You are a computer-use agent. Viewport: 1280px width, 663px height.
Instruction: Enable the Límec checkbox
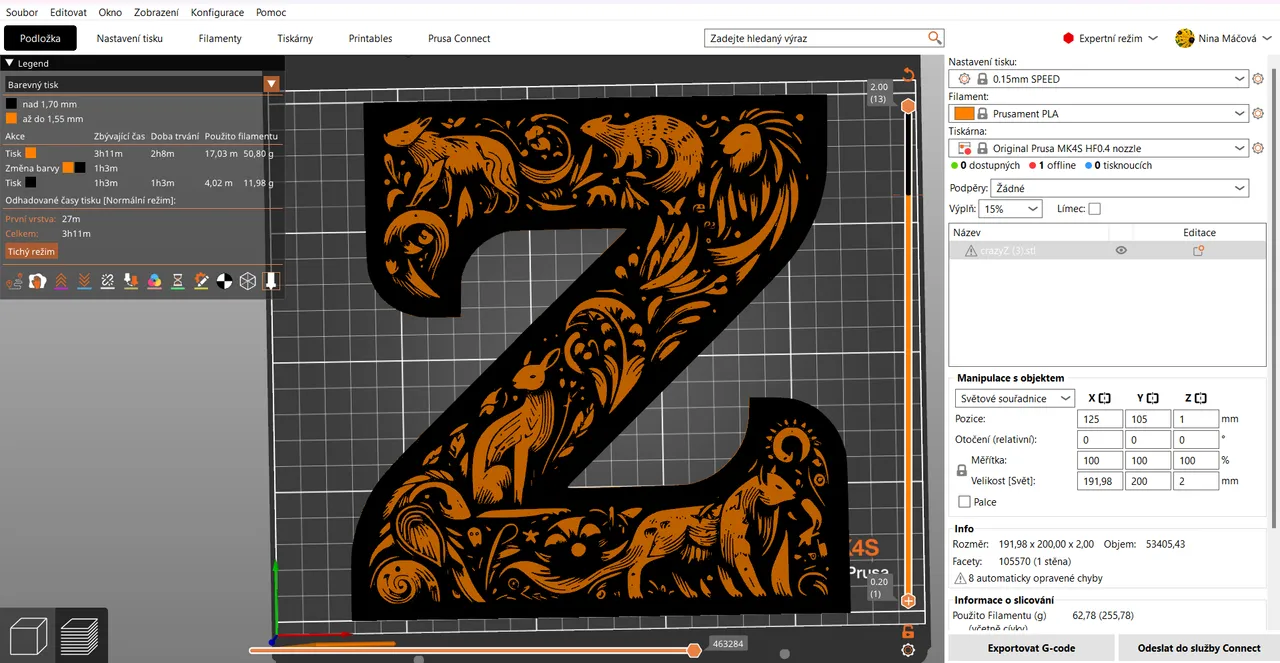pos(1094,209)
